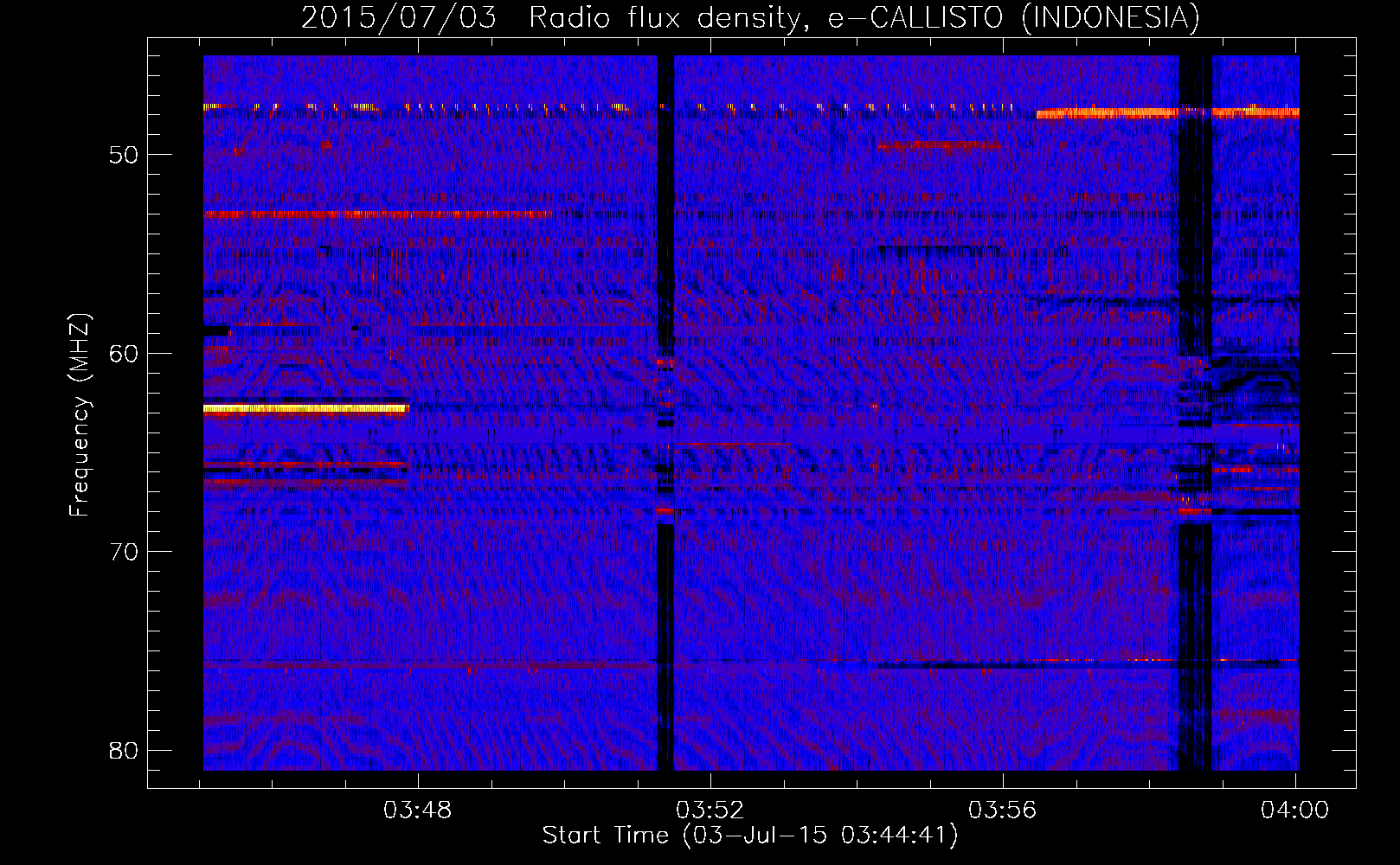Click the '50' frequency tick label

pos(124,155)
